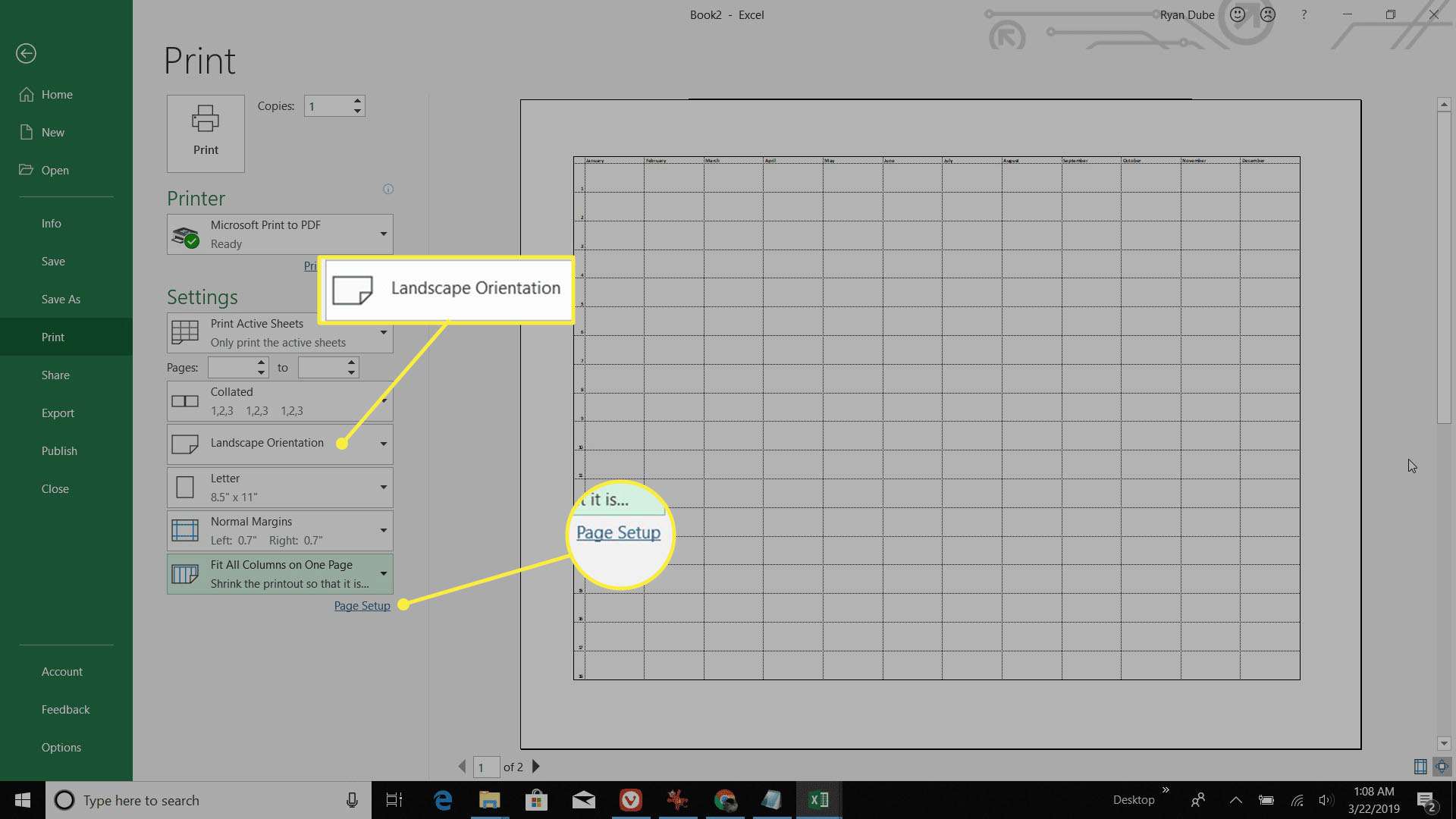Click the volume icon in system tray
1456x819 pixels.
click(x=1326, y=801)
